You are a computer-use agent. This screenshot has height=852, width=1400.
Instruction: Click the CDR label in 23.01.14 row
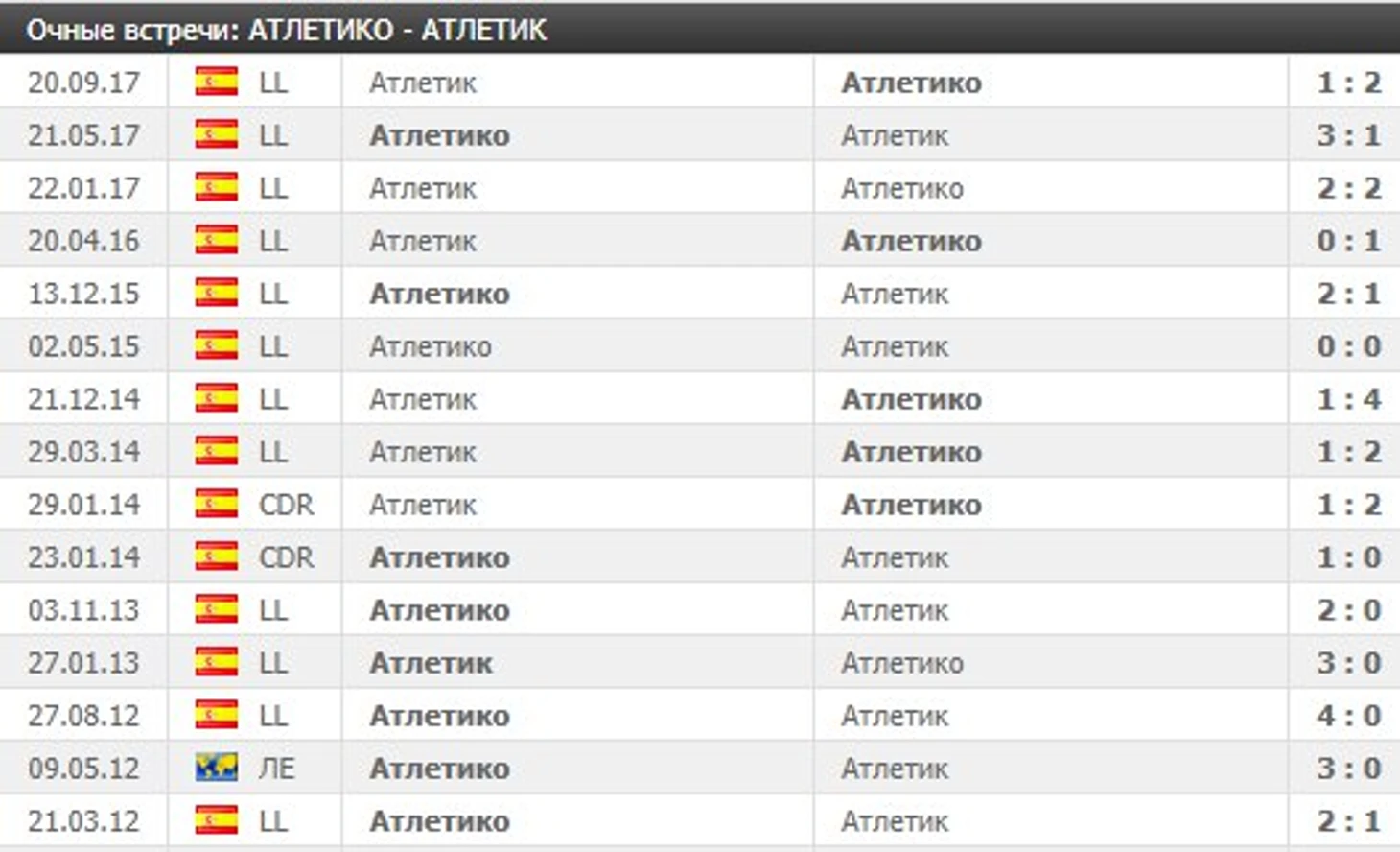(x=286, y=557)
